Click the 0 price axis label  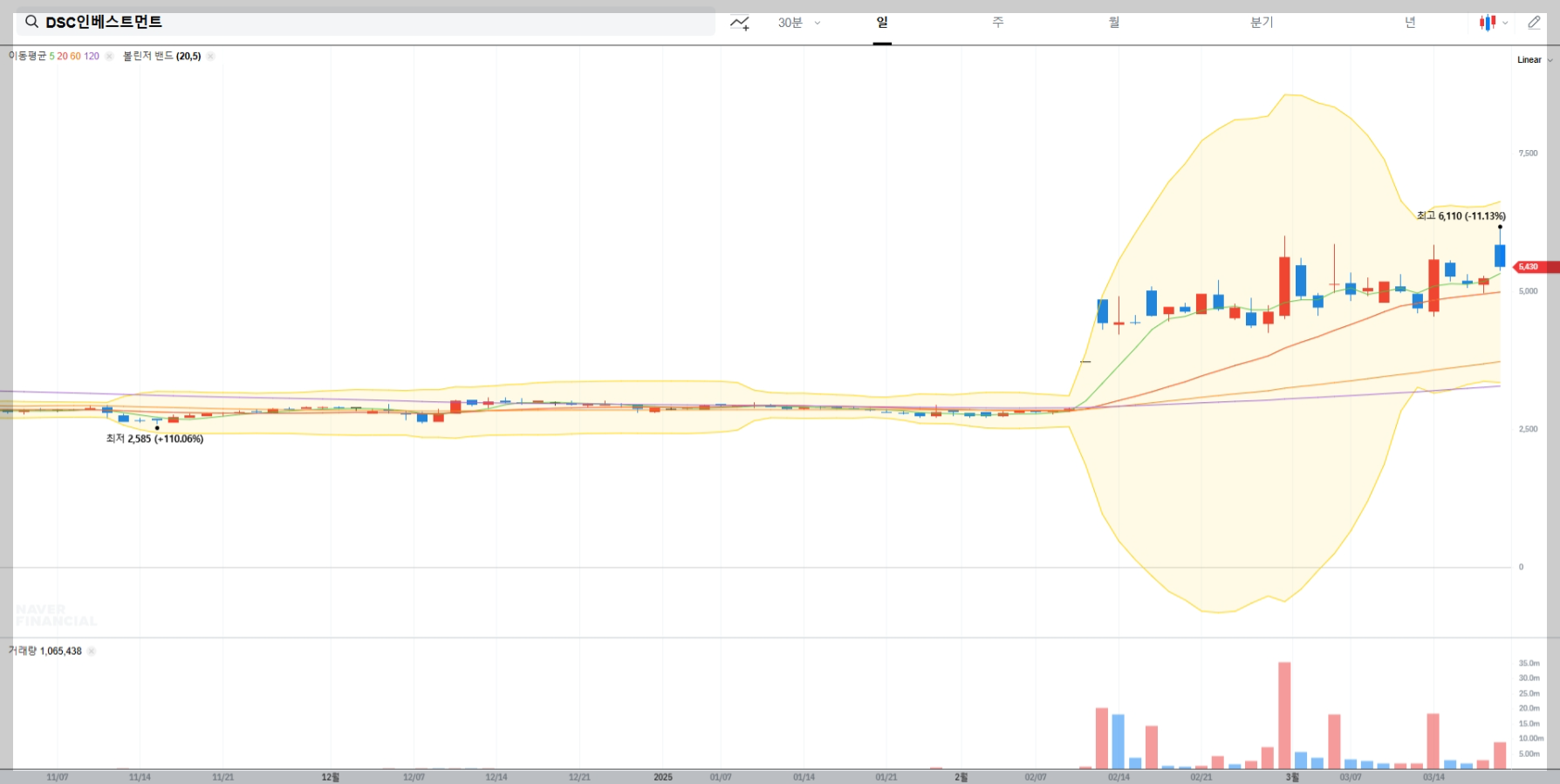pyautogui.click(x=1521, y=567)
